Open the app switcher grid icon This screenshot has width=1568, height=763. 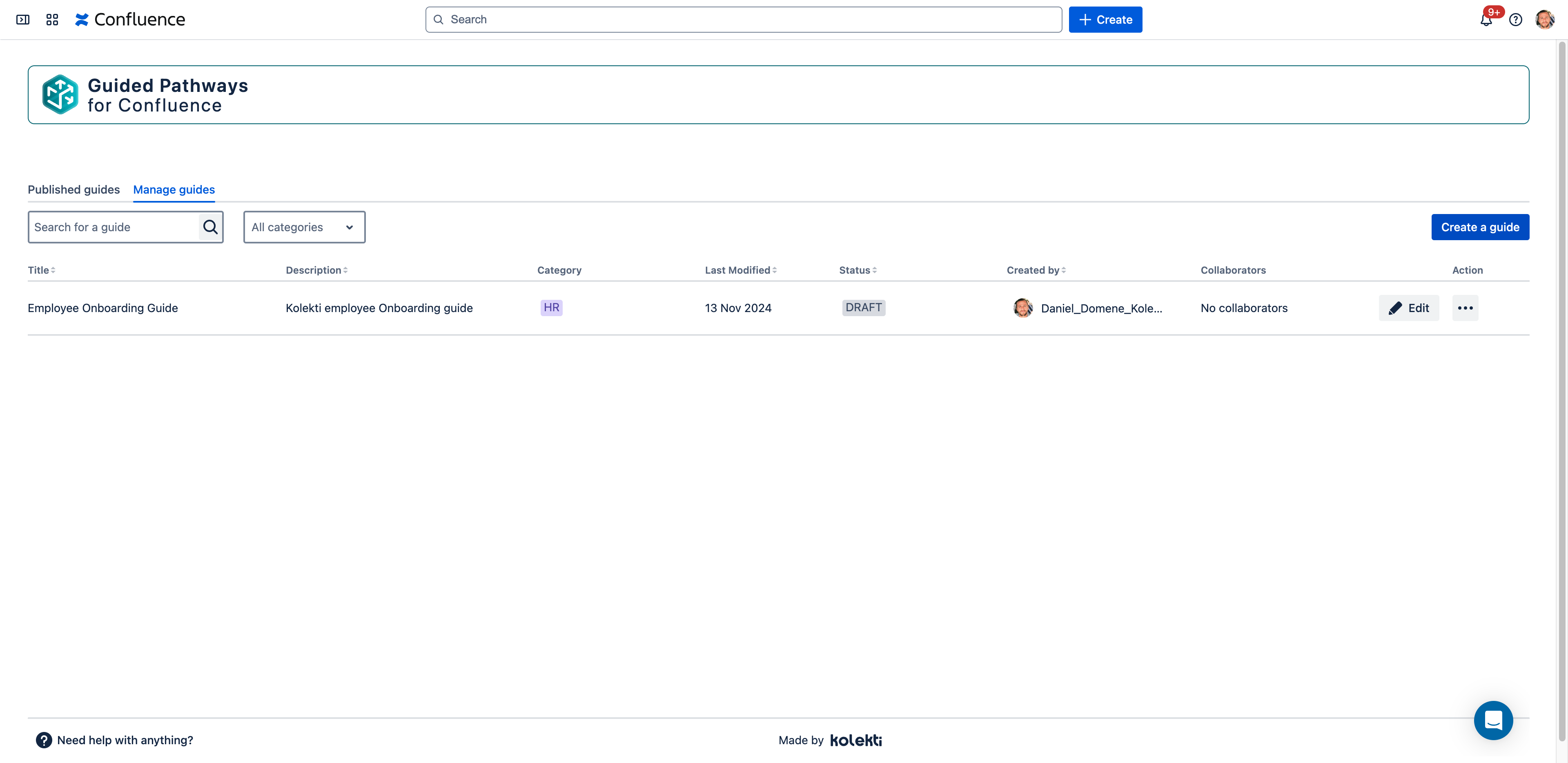click(x=52, y=20)
